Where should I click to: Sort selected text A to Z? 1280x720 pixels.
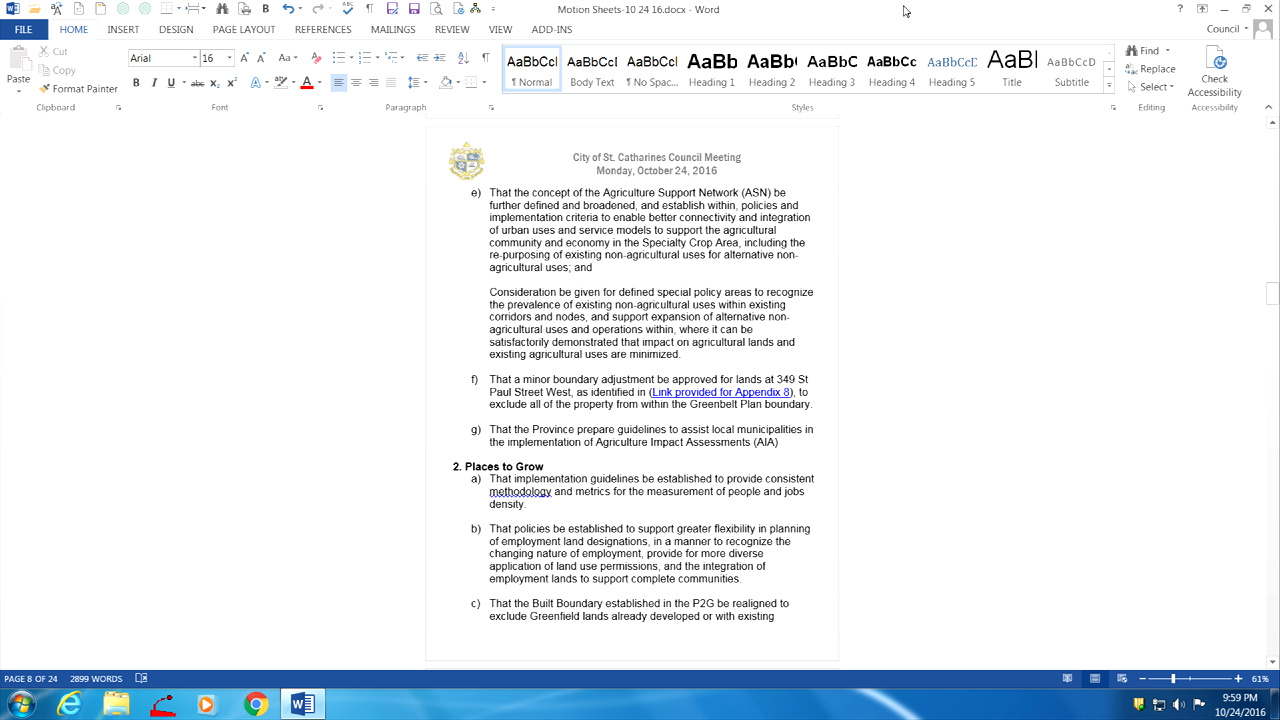(464, 58)
